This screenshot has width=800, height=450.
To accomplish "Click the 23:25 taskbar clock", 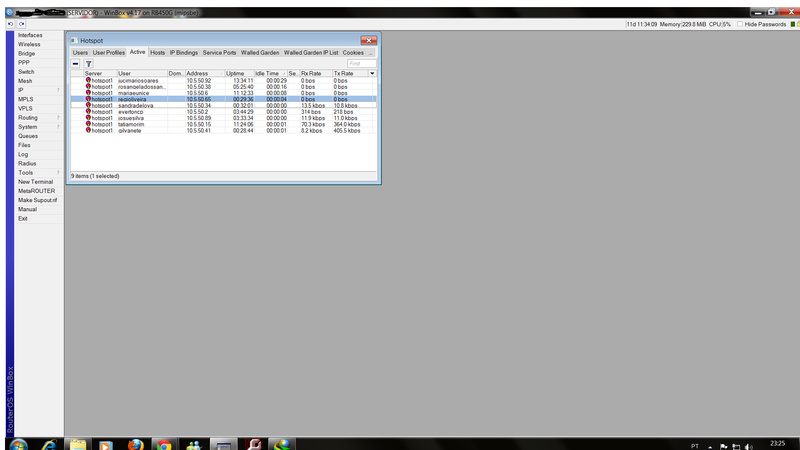I will click(777, 443).
